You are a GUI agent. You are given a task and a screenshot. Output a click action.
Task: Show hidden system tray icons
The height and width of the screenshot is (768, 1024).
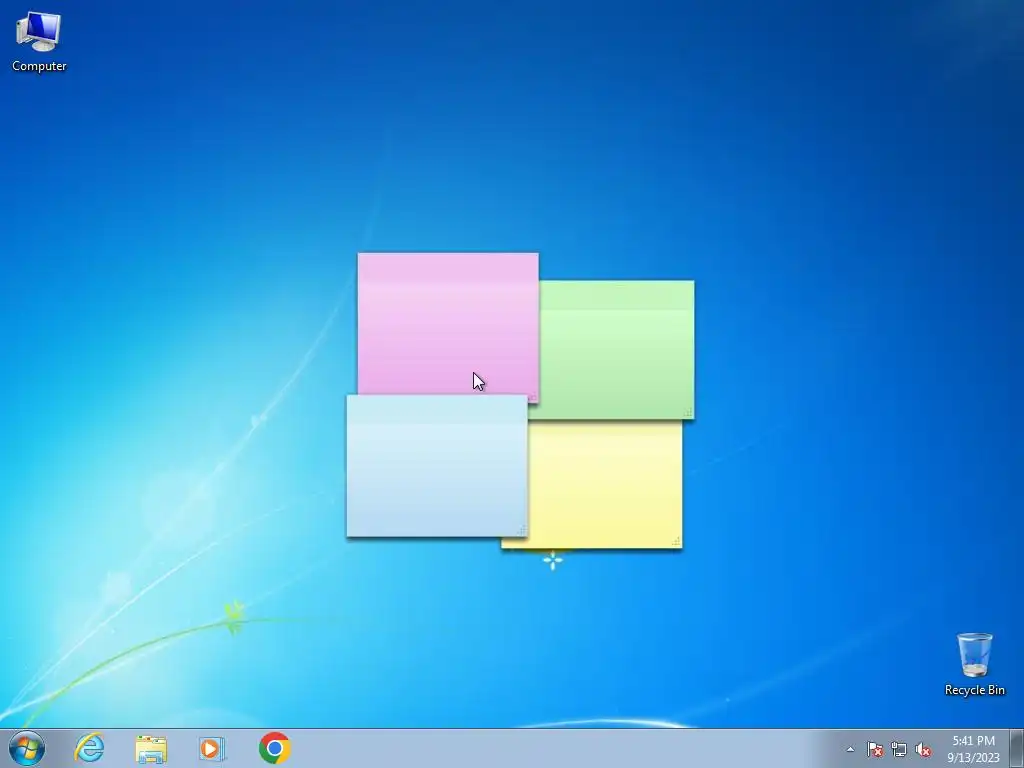point(850,749)
